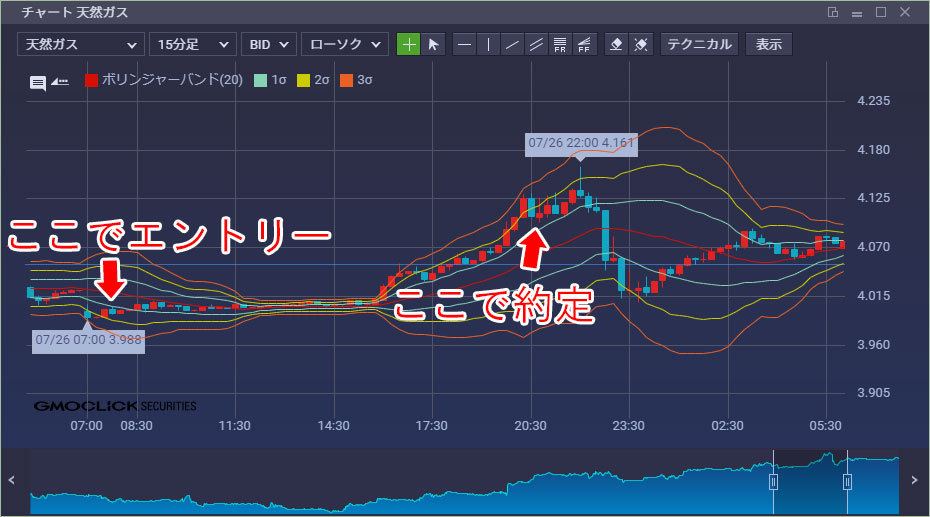Click the 07:00 time axis label
This screenshot has width=930, height=517.
(87, 426)
